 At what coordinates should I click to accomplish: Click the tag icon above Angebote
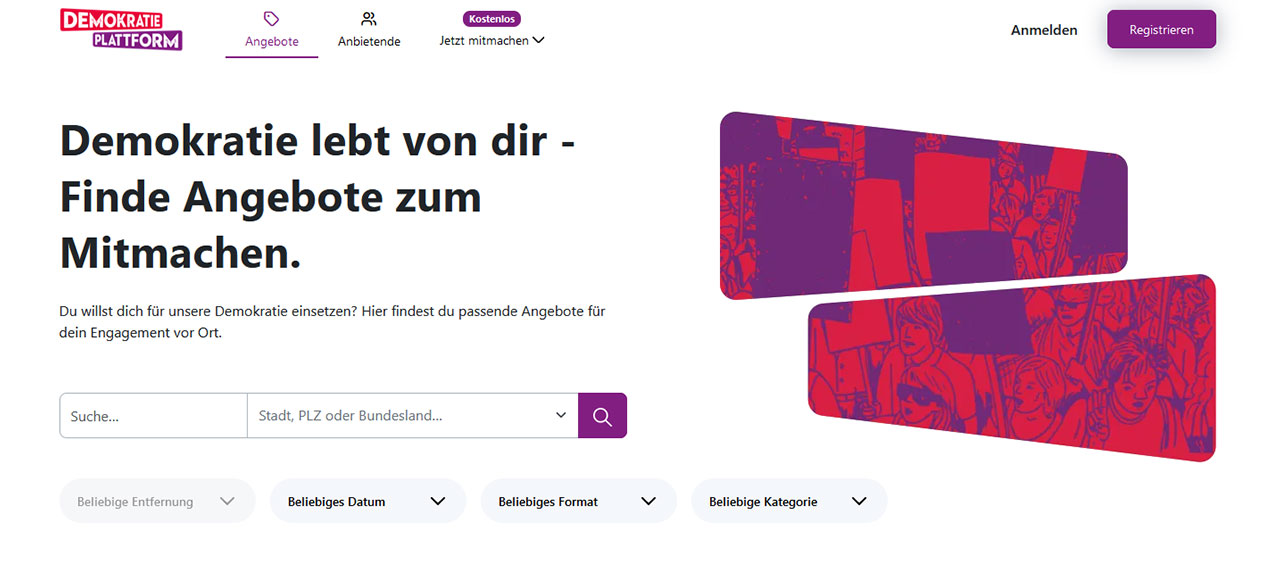[x=271, y=19]
